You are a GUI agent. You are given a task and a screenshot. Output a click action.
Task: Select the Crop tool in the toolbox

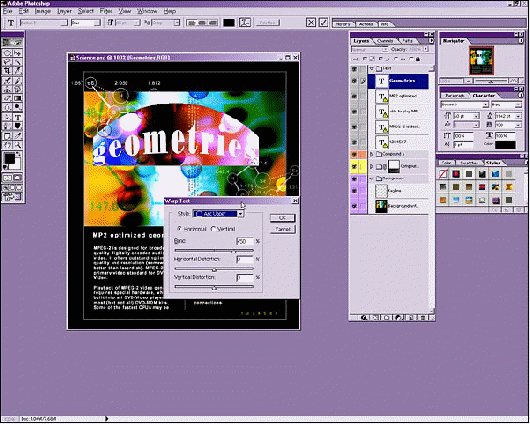(7, 71)
